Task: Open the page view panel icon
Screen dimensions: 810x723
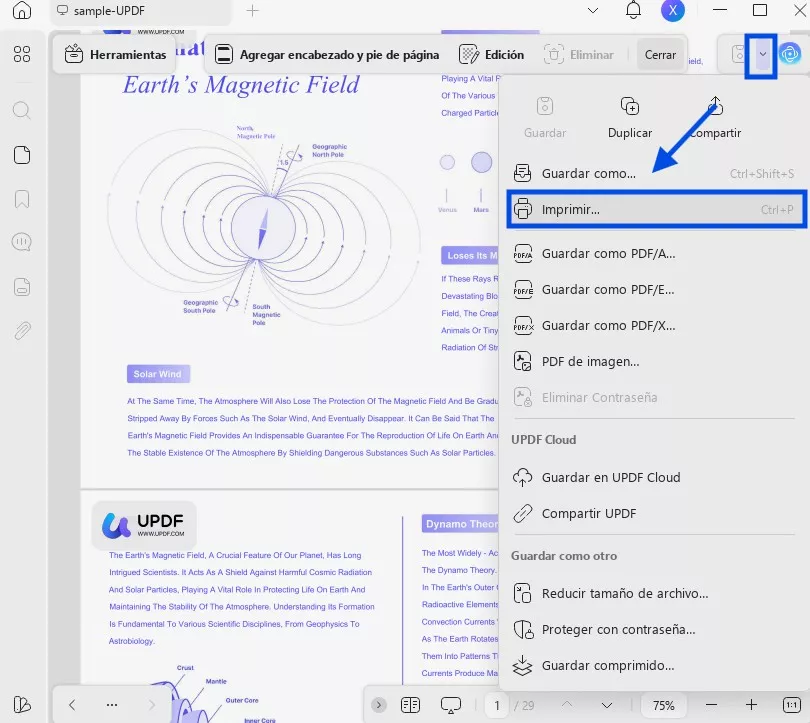Action: pyautogui.click(x=22, y=155)
